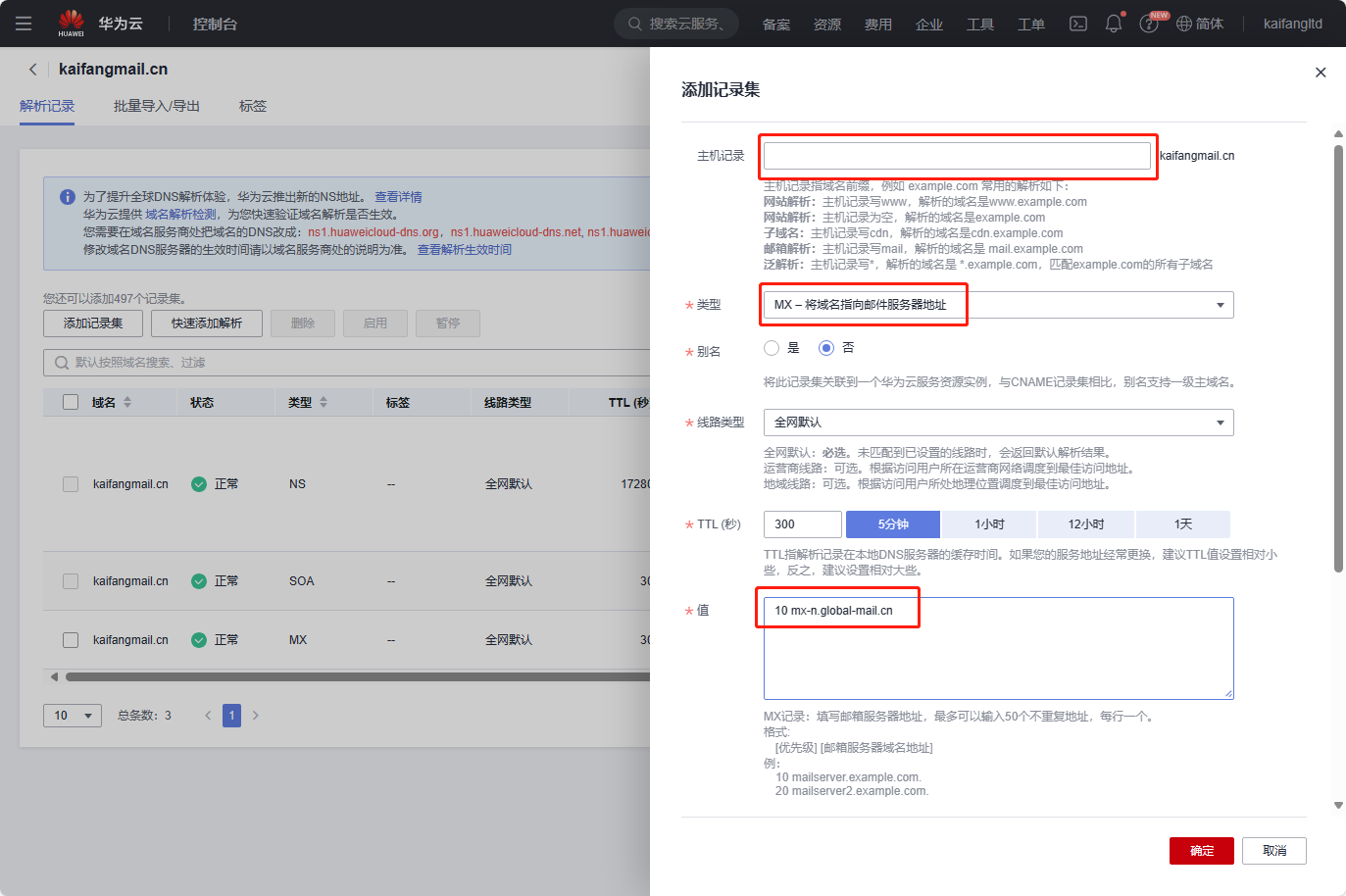Image resolution: width=1346 pixels, height=896 pixels.
Task: Click the TTL seconds field showing 300
Action: click(803, 524)
